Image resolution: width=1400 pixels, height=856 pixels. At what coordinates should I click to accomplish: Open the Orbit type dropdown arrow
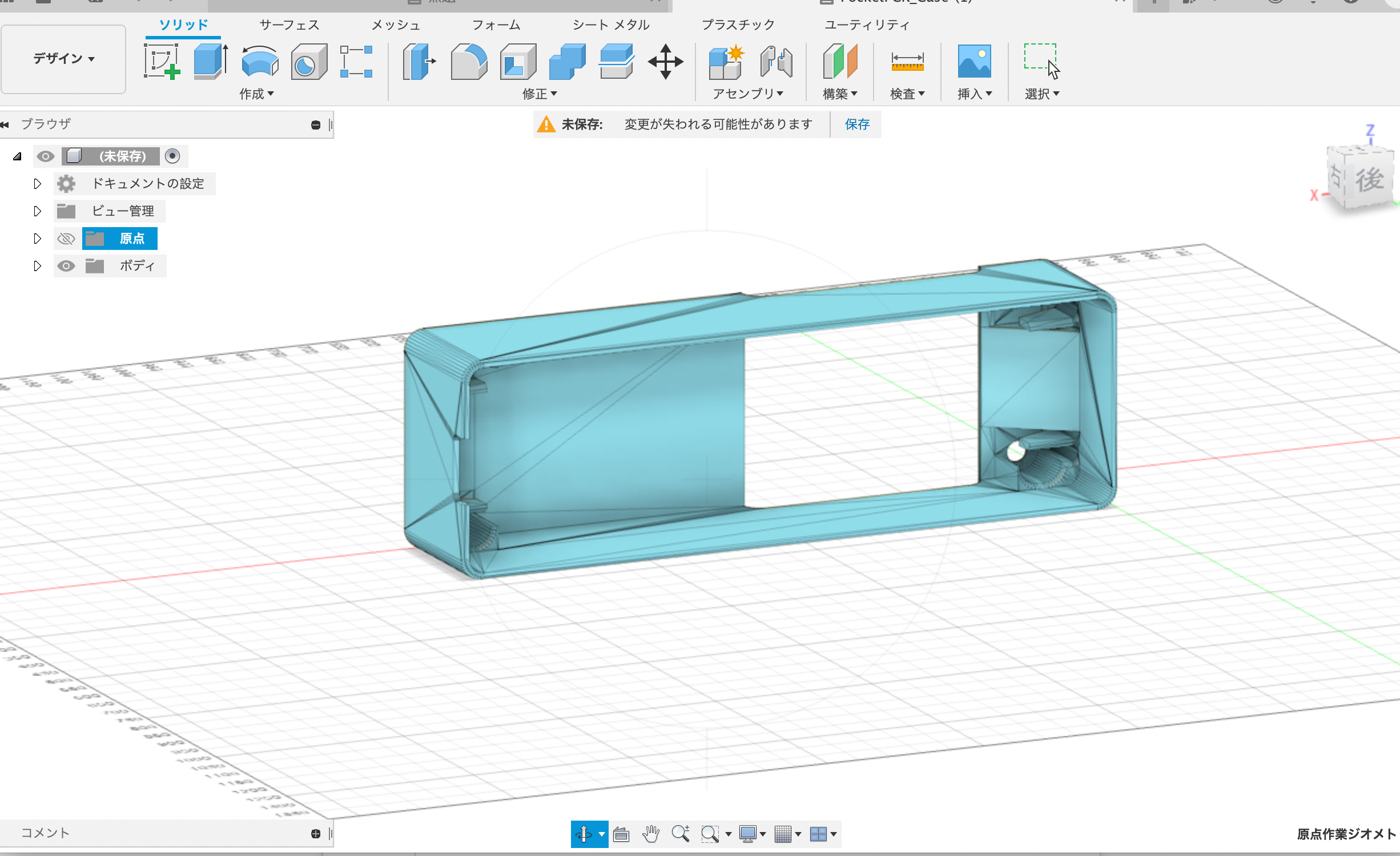601,834
